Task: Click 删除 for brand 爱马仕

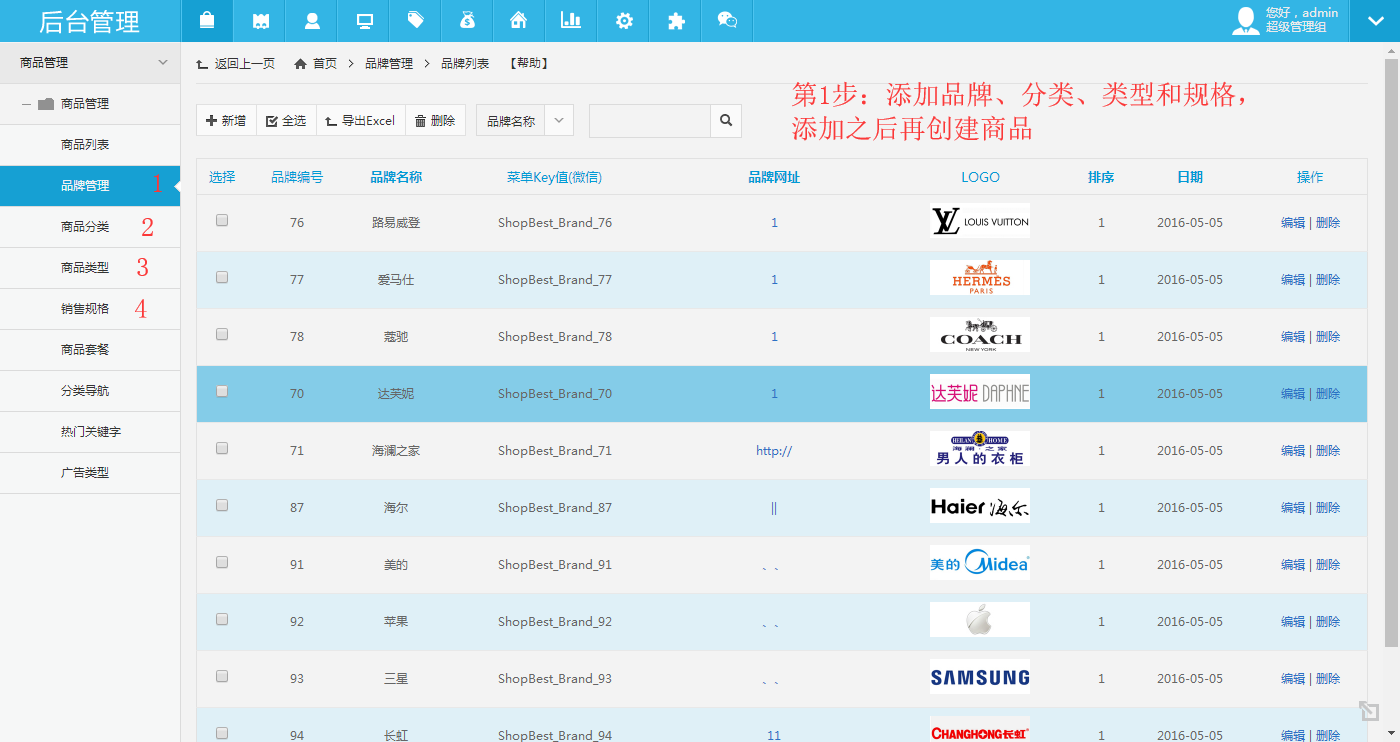Action: coord(1328,279)
